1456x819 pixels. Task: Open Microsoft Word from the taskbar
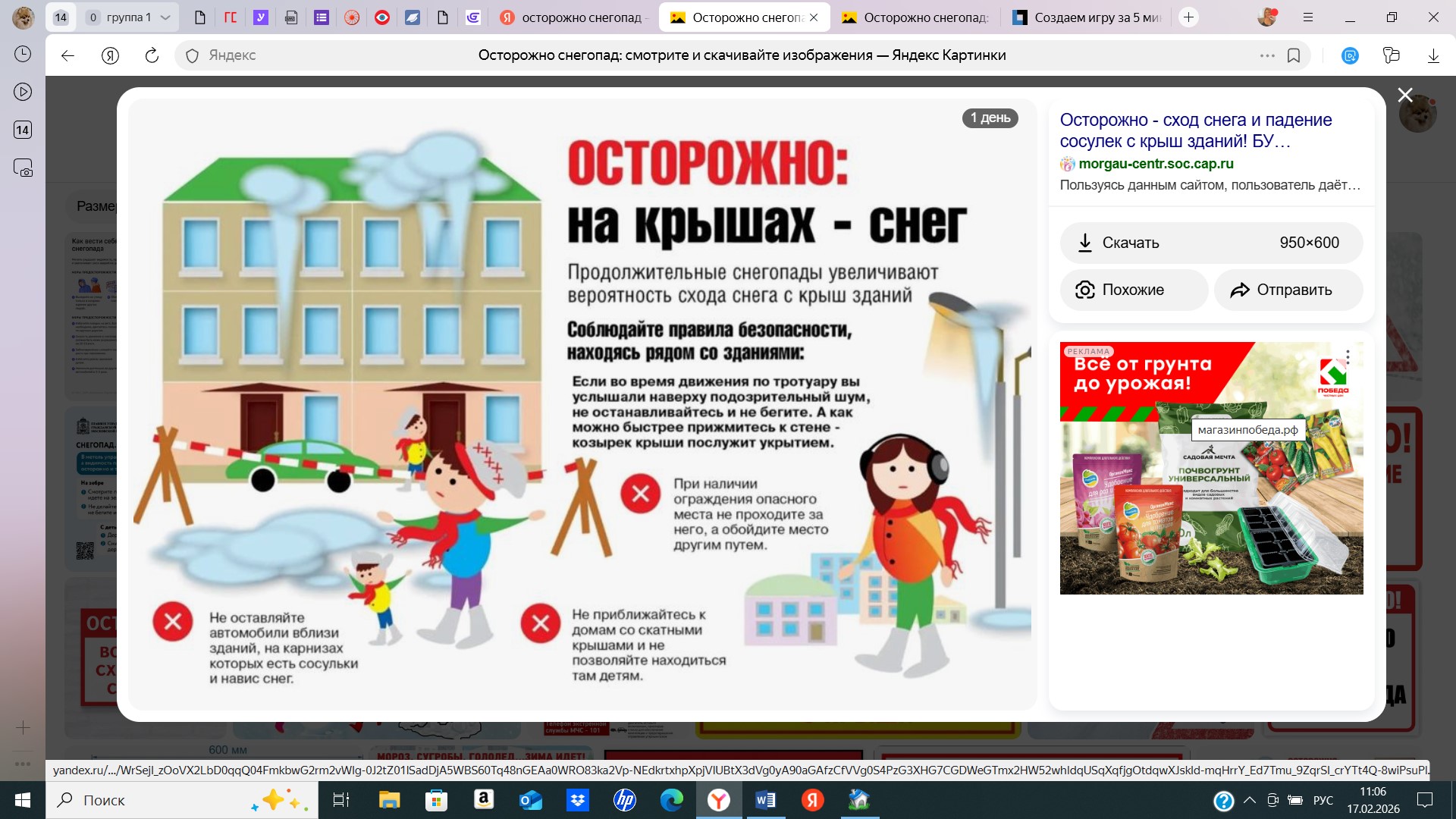click(x=765, y=800)
